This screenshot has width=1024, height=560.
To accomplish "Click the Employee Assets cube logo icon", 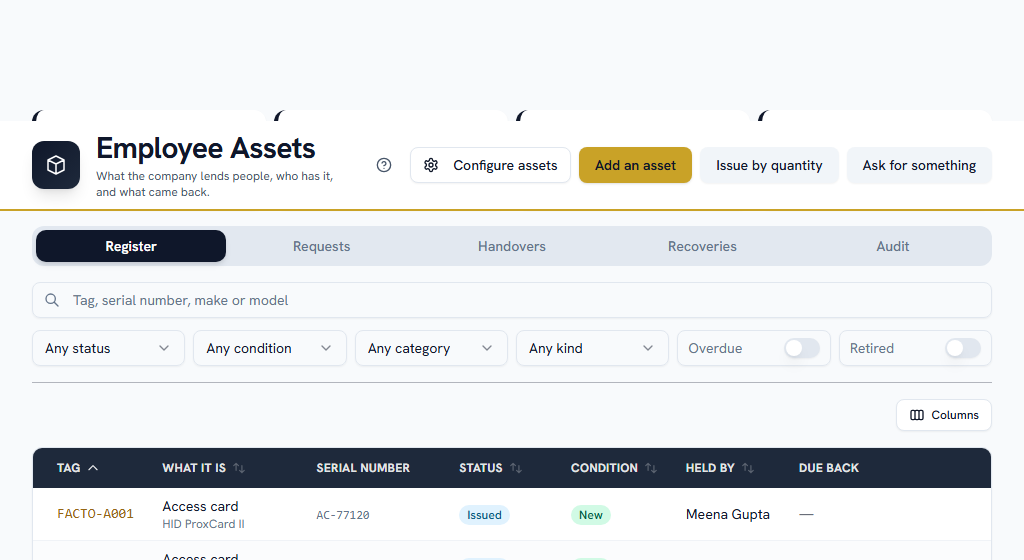I will pyautogui.click(x=56, y=165).
